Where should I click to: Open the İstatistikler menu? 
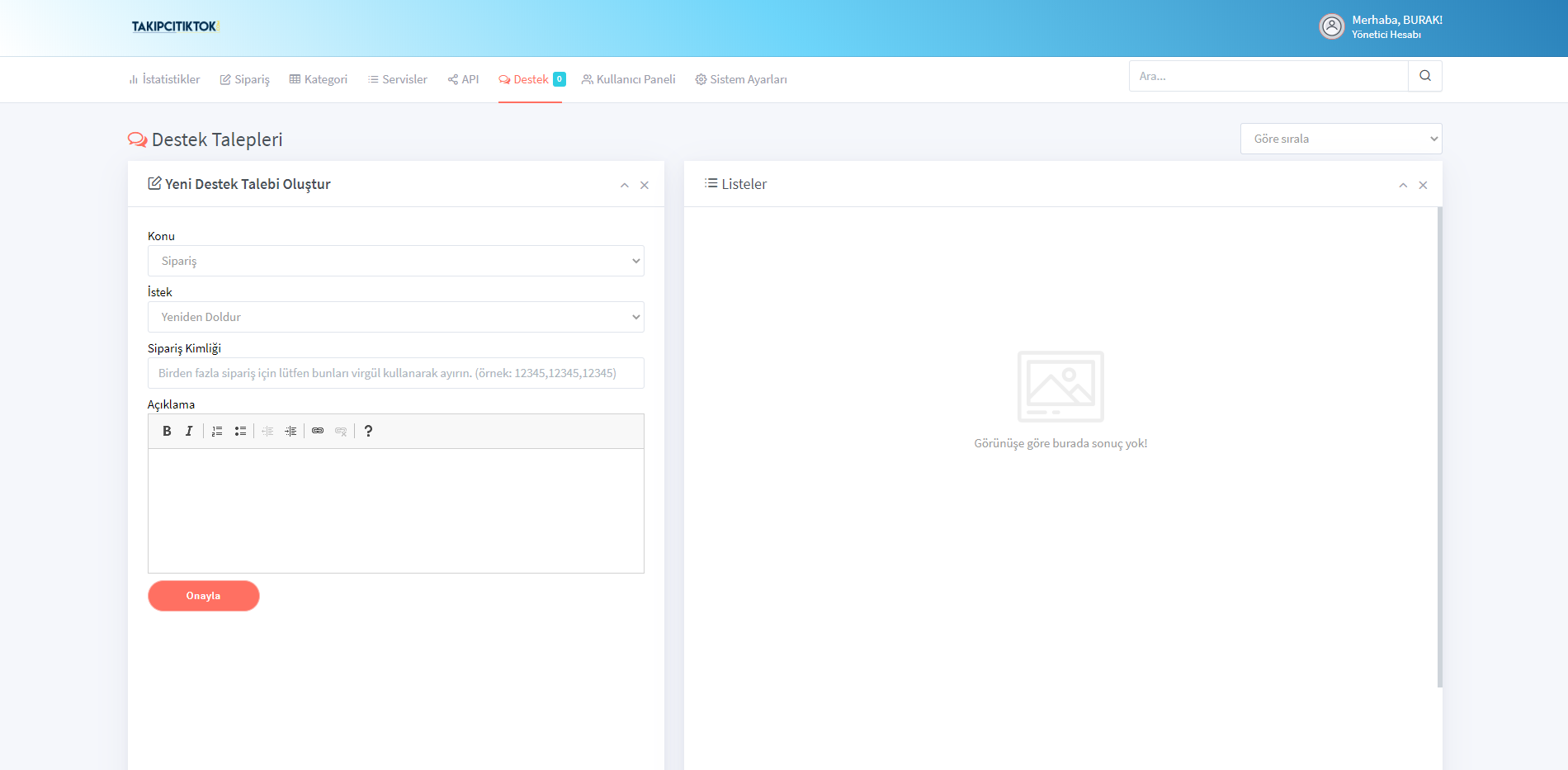click(164, 79)
